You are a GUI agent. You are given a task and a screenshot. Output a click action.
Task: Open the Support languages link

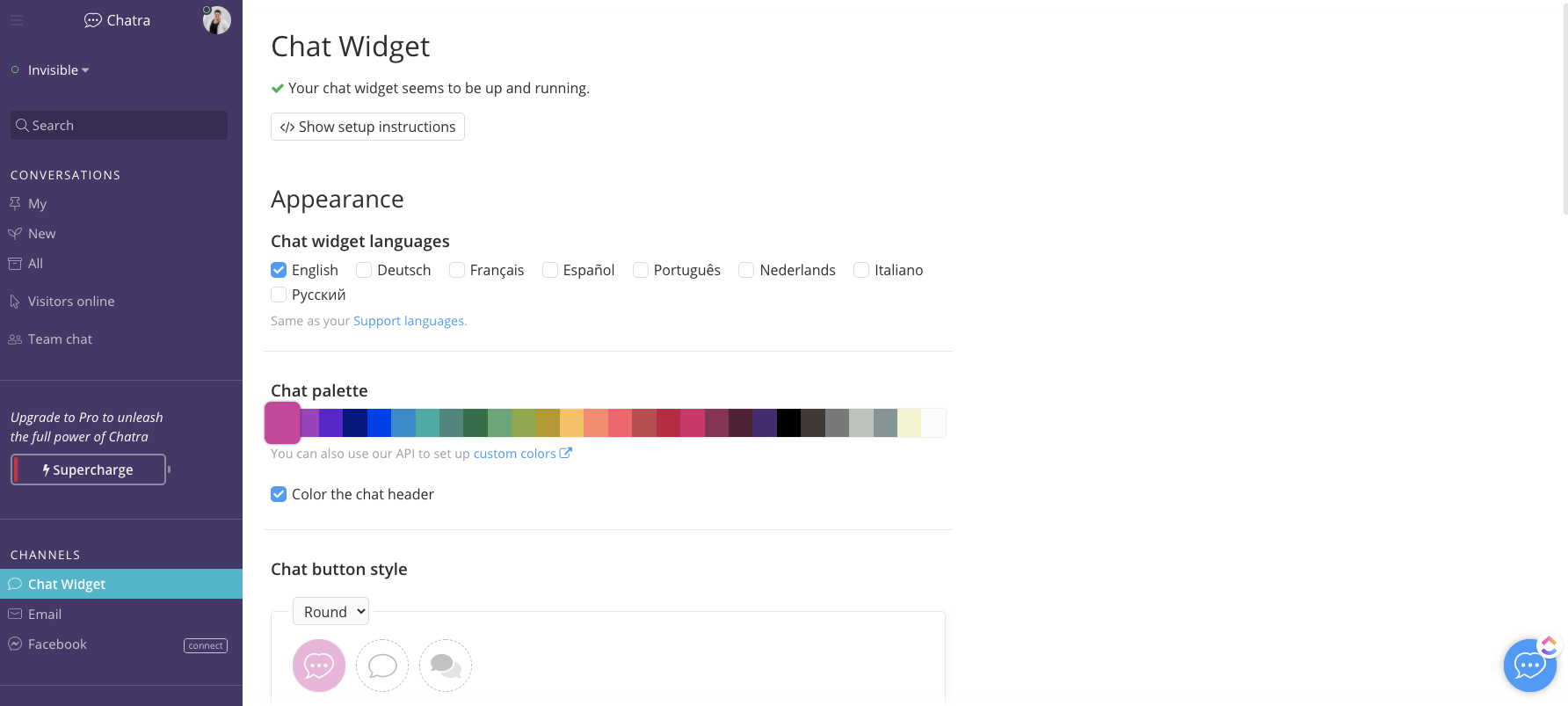click(409, 321)
